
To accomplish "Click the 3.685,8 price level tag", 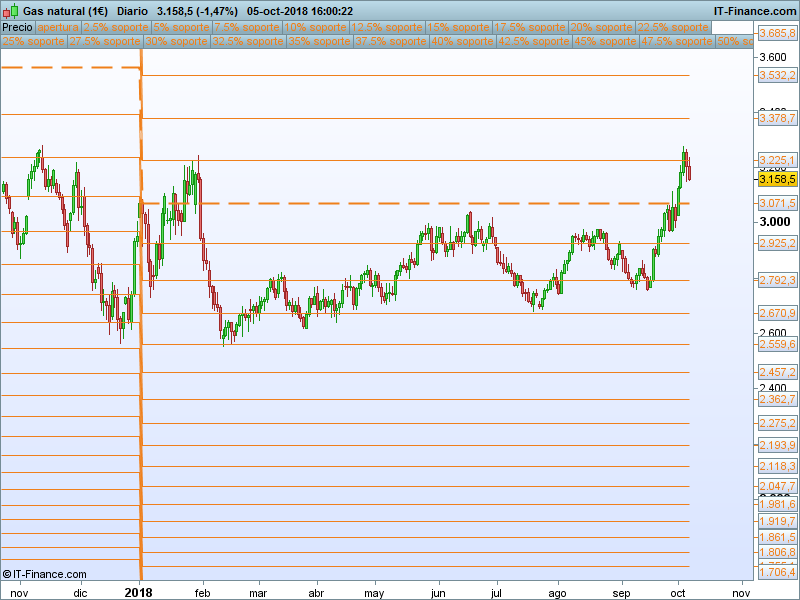I will [x=777, y=33].
